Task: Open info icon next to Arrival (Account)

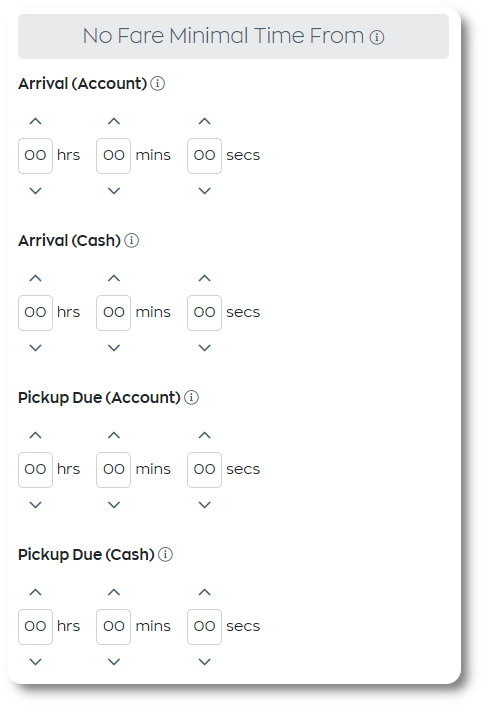Action: tap(157, 83)
